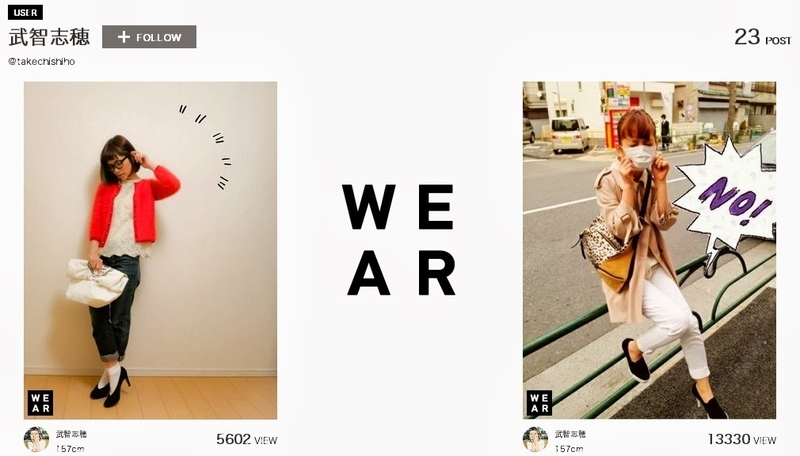Click the 157cm height under right photo
The image size is (800, 456).
(569, 449)
